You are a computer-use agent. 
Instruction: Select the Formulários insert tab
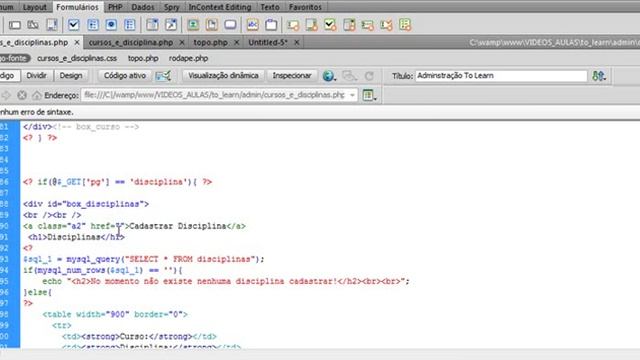point(77,7)
